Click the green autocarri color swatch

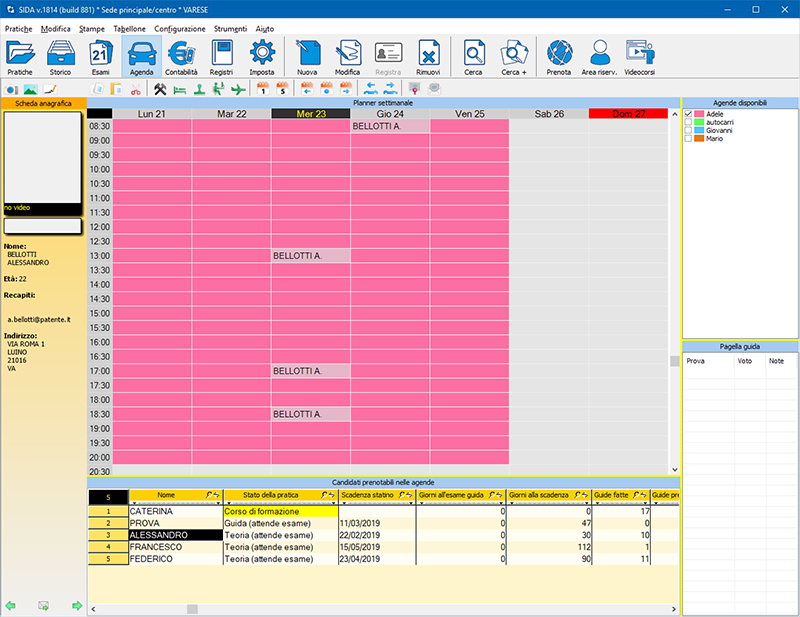[x=699, y=122]
